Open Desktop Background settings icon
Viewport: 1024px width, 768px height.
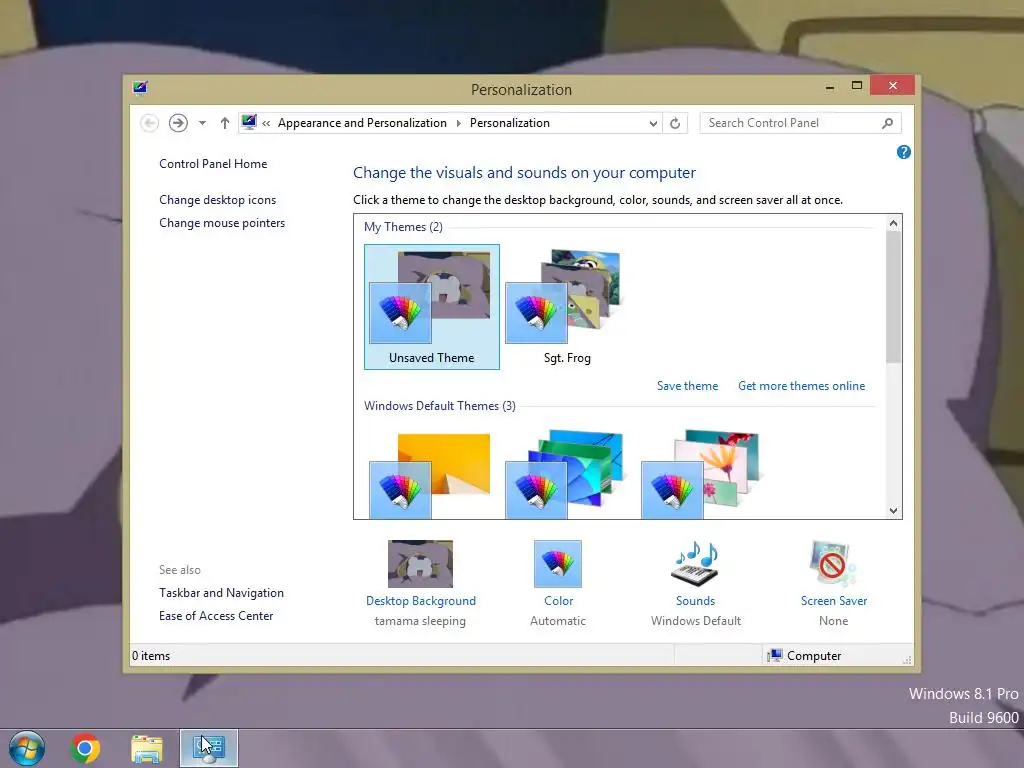point(421,564)
